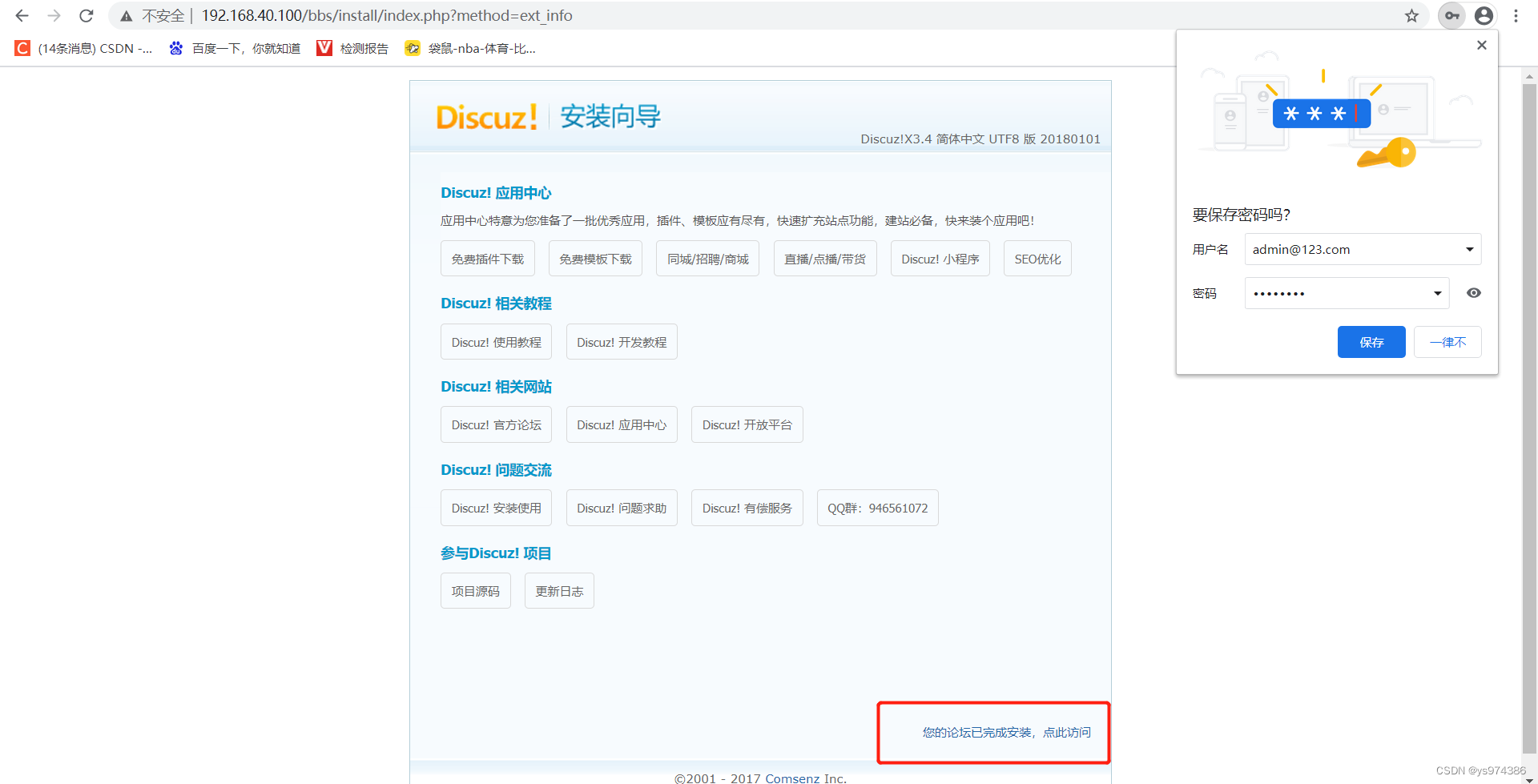Image resolution: width=1538 pixels, height=784 pixels.
Task: Show the password with the eye icon
Action: pos(1474,293)
